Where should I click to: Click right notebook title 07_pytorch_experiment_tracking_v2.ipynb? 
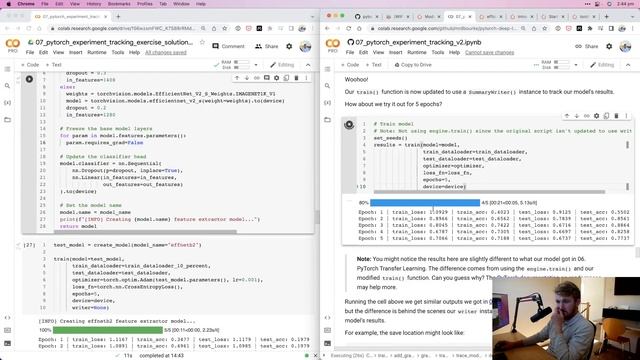coord(418,42)
